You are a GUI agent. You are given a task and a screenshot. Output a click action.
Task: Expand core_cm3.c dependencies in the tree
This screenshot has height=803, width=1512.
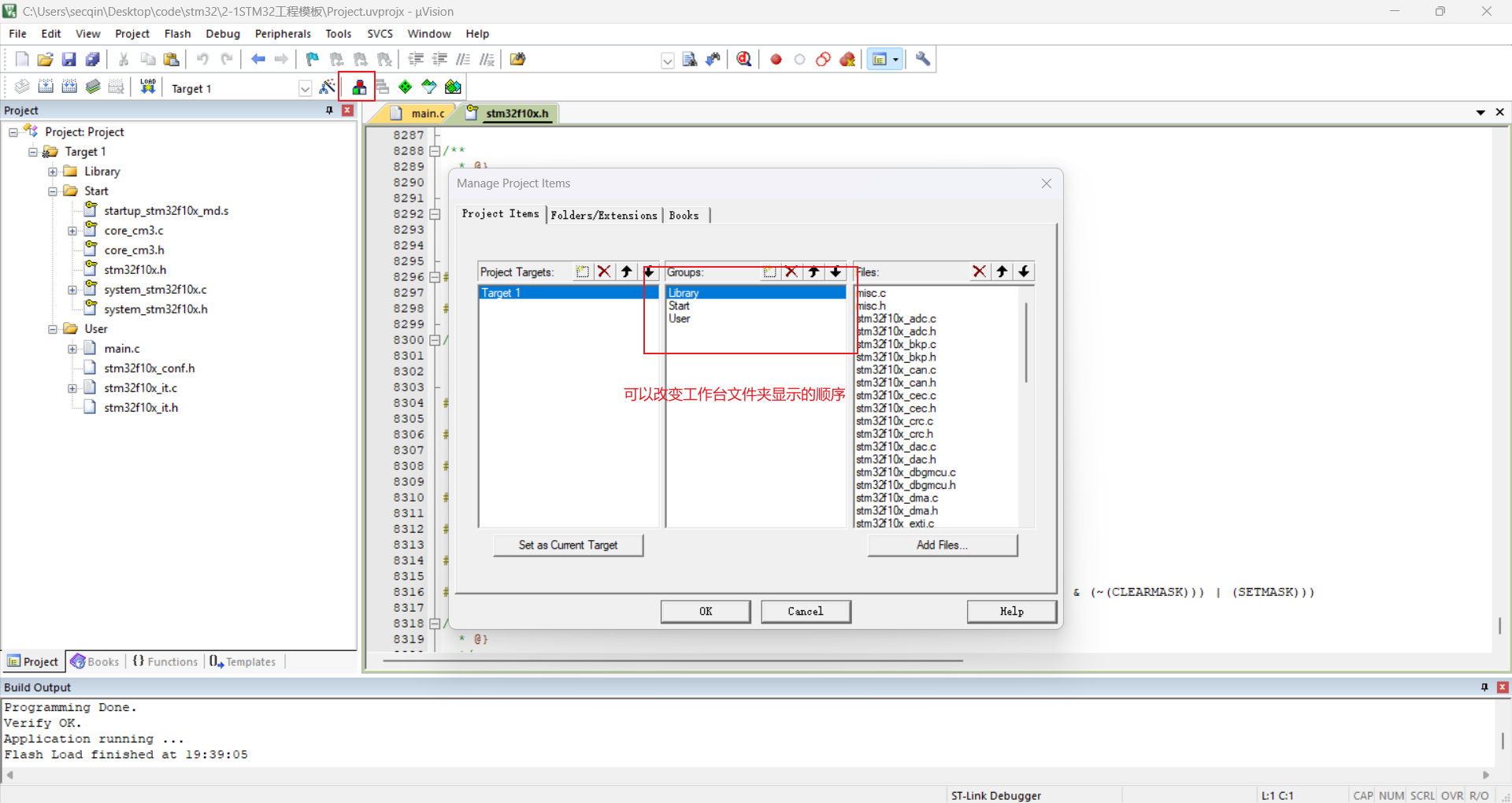[72, 231]
